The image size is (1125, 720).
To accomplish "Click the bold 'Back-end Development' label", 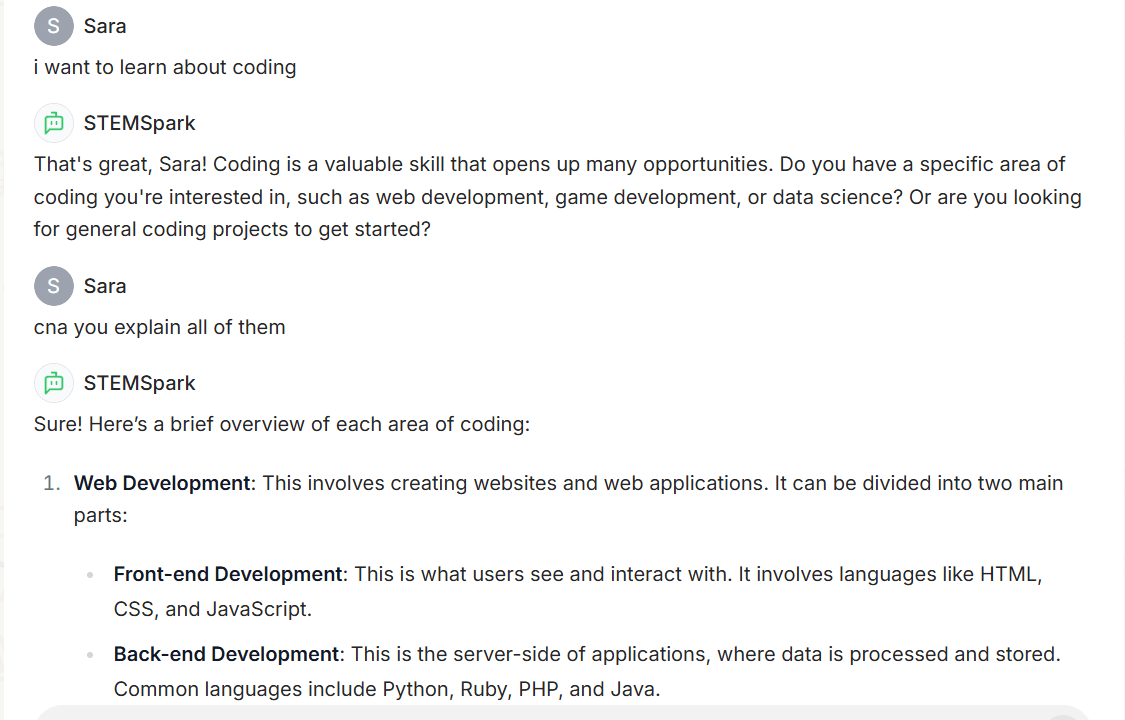I will [226, 654].
